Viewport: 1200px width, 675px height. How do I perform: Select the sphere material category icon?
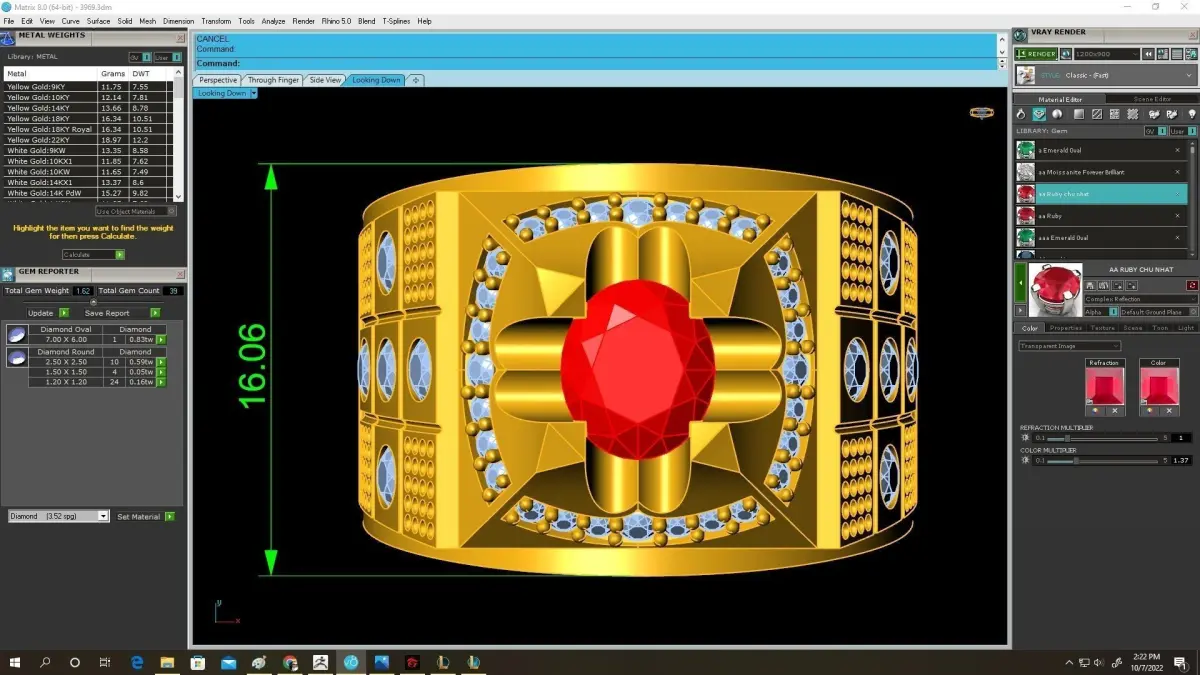[1058, 114]
